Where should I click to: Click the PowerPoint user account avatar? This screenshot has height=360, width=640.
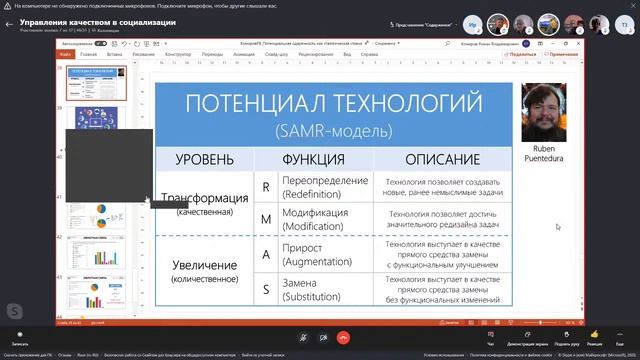[526, 43]
